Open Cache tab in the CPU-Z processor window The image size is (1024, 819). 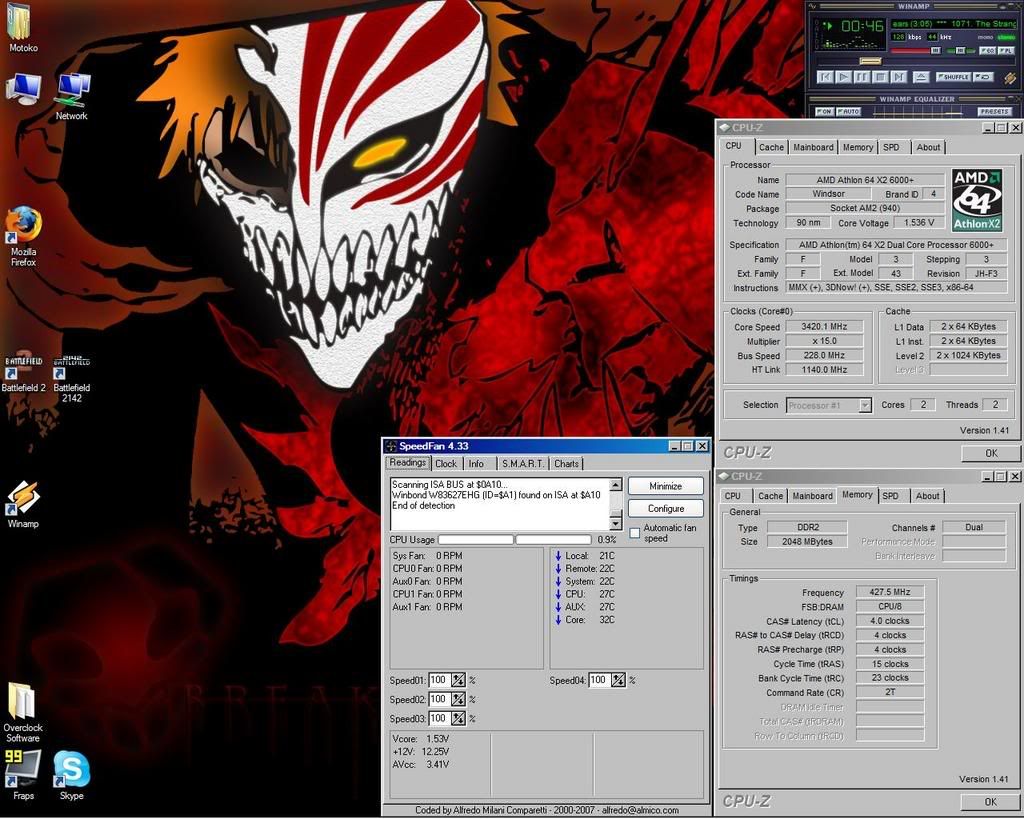[771, 148]
